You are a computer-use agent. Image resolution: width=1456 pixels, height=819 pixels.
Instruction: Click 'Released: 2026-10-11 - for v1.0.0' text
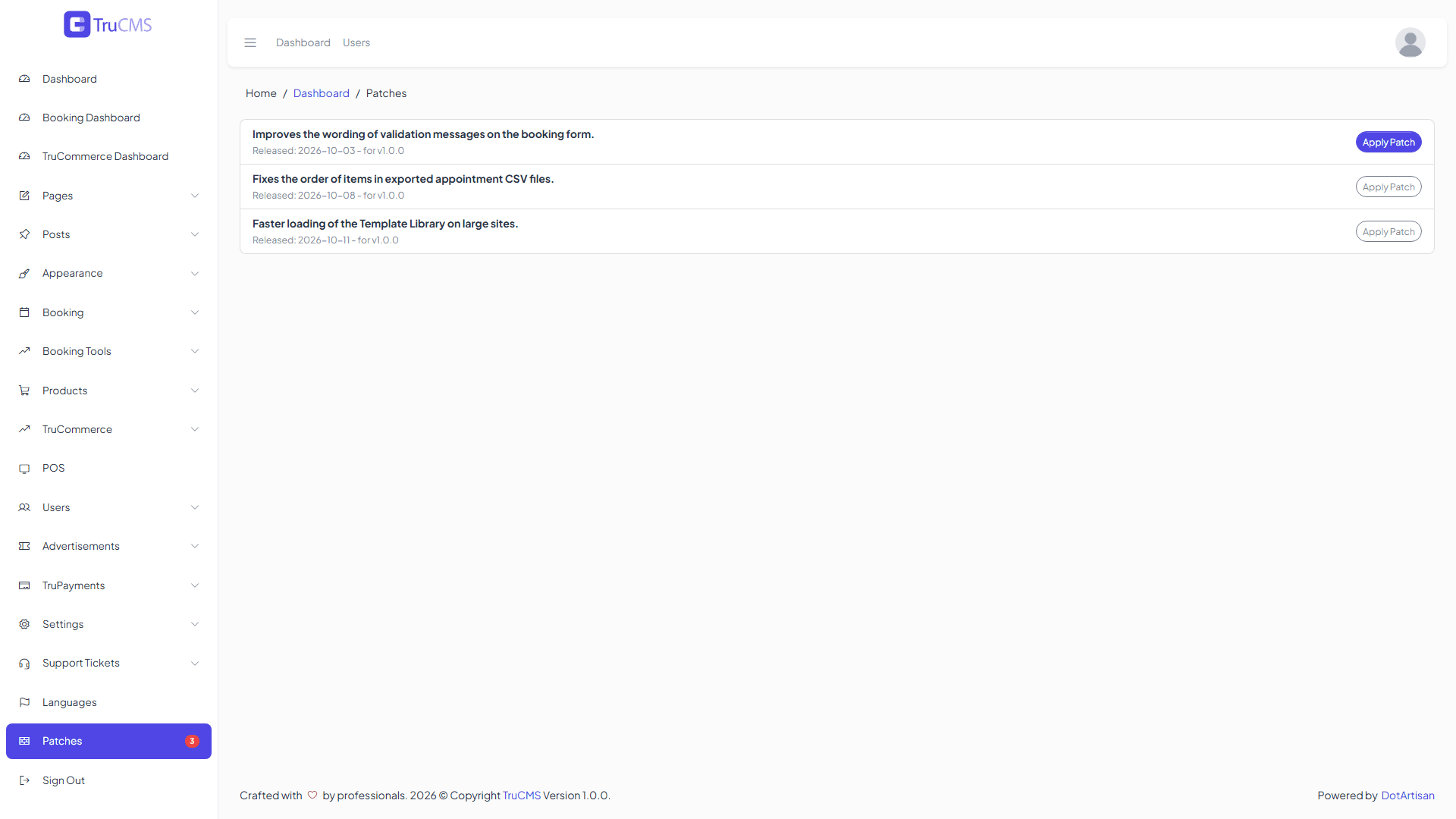(x=325, y=240)
